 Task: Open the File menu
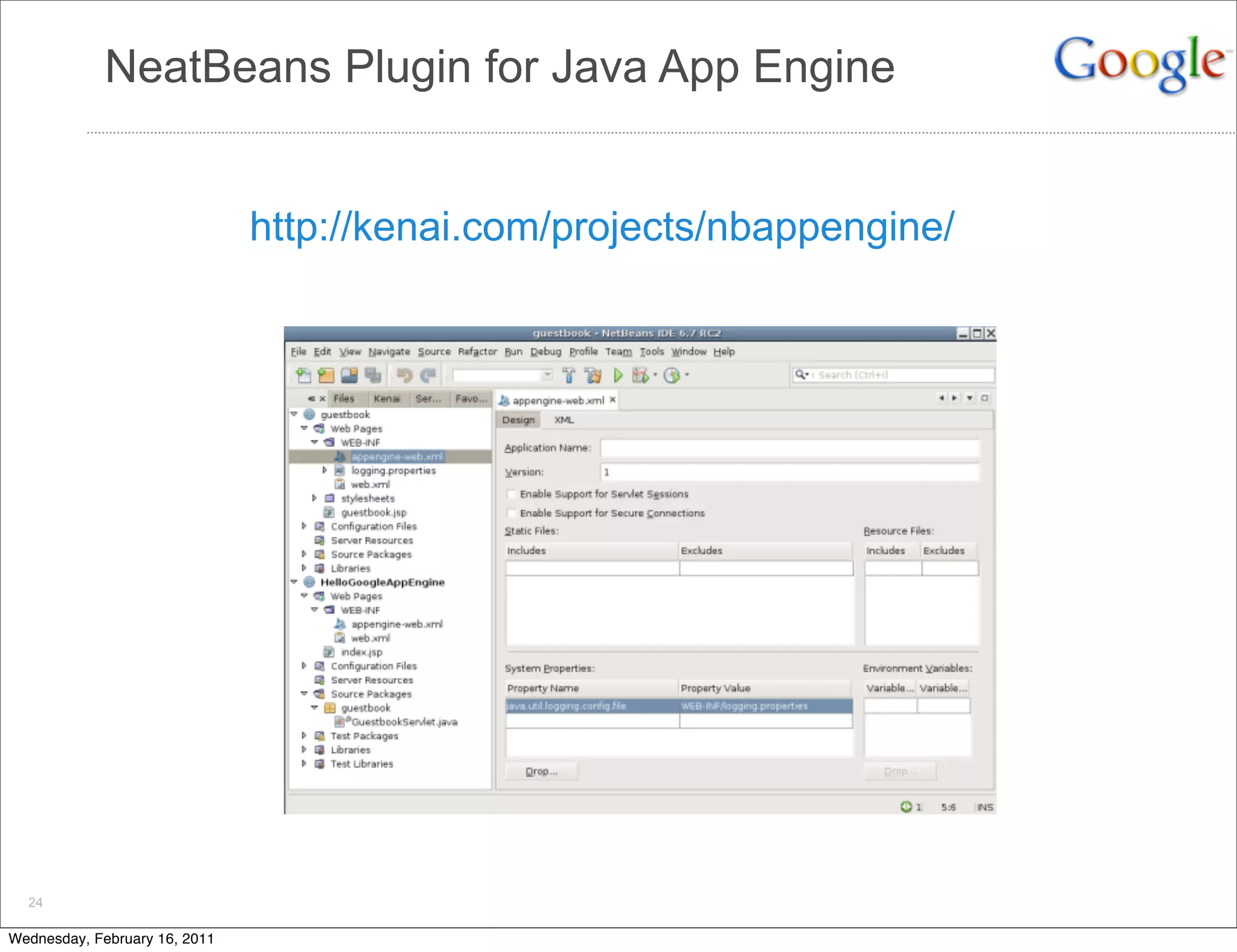(x=298, y=352)
